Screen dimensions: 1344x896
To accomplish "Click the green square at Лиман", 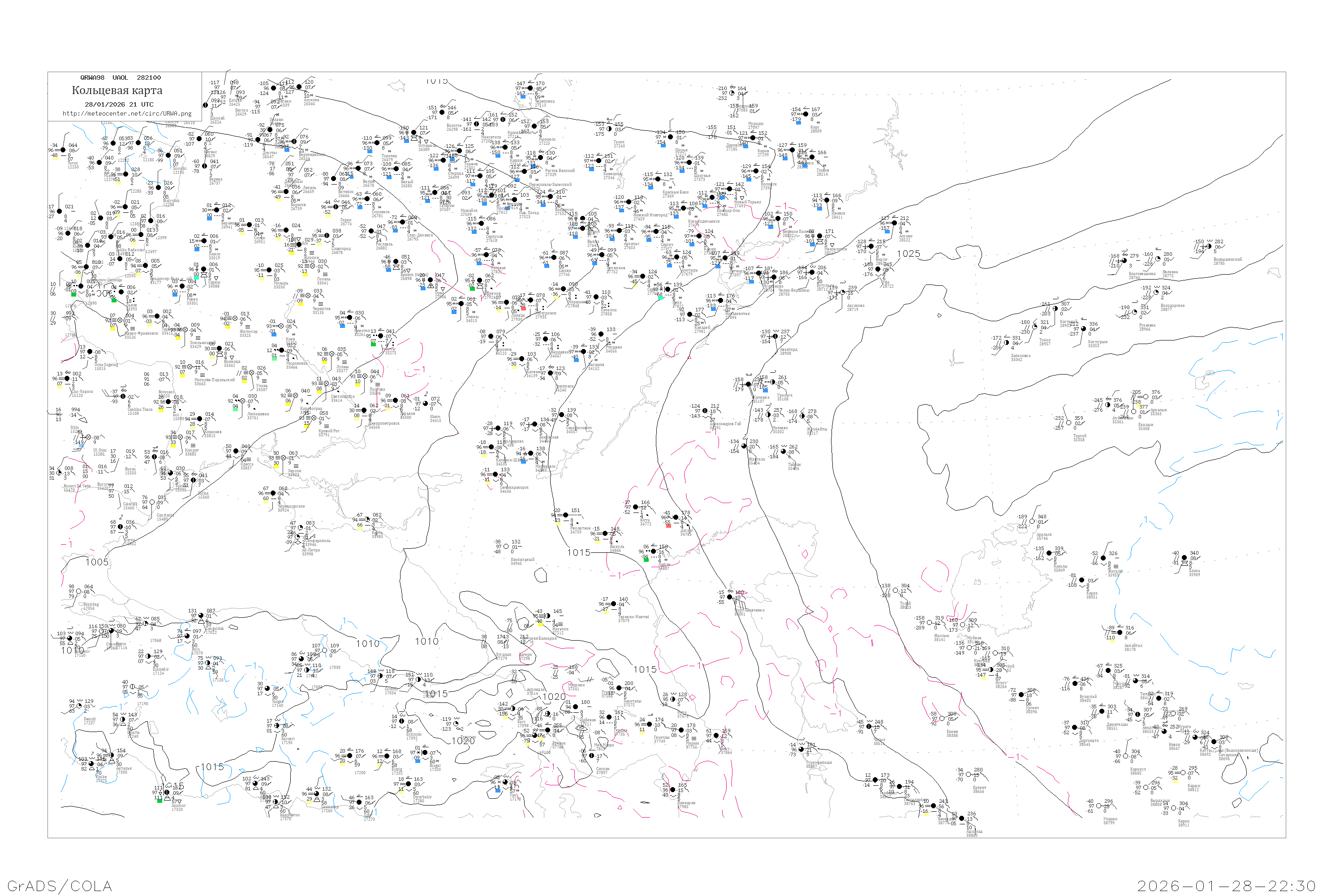I will point(646,560).
